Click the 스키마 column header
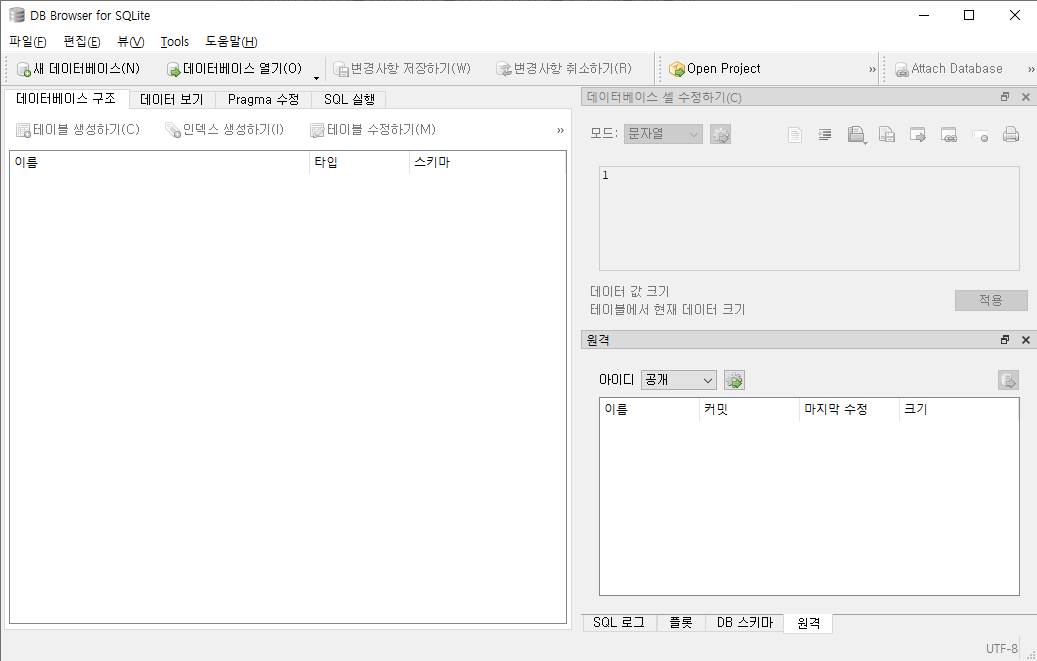Screen dimensions: 1037x661 click(x=487, y=162)
